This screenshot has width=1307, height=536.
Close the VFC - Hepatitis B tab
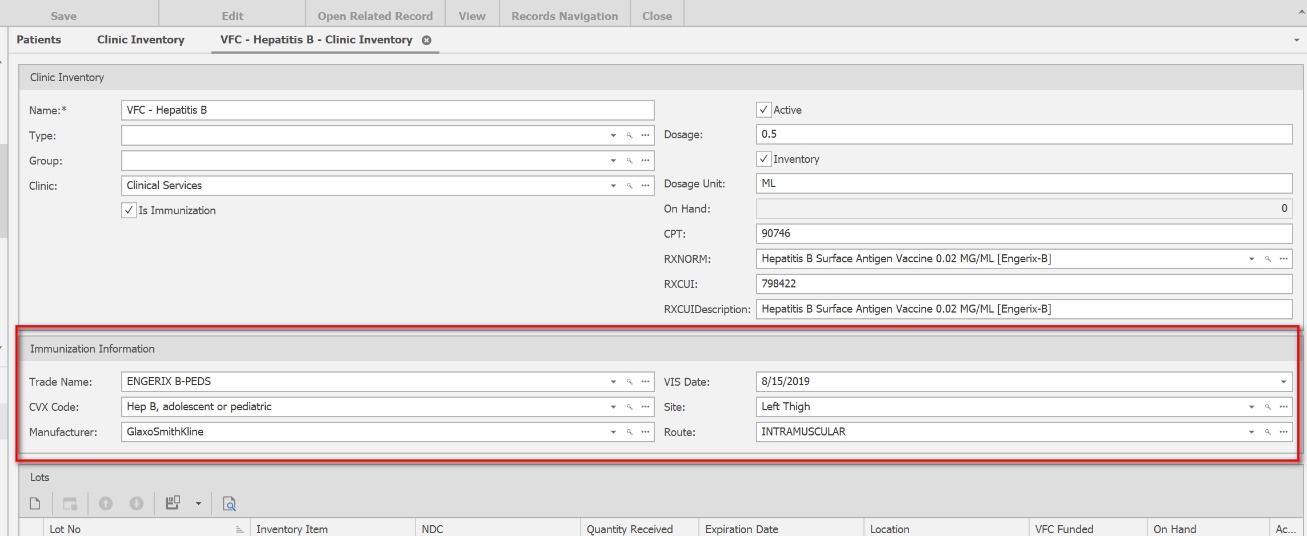[427, 40]
